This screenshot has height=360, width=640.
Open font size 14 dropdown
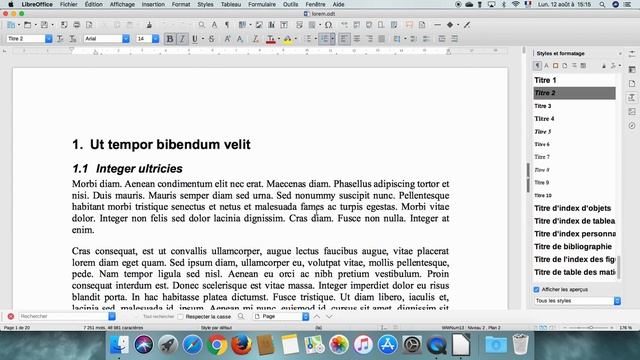[156, 39]
